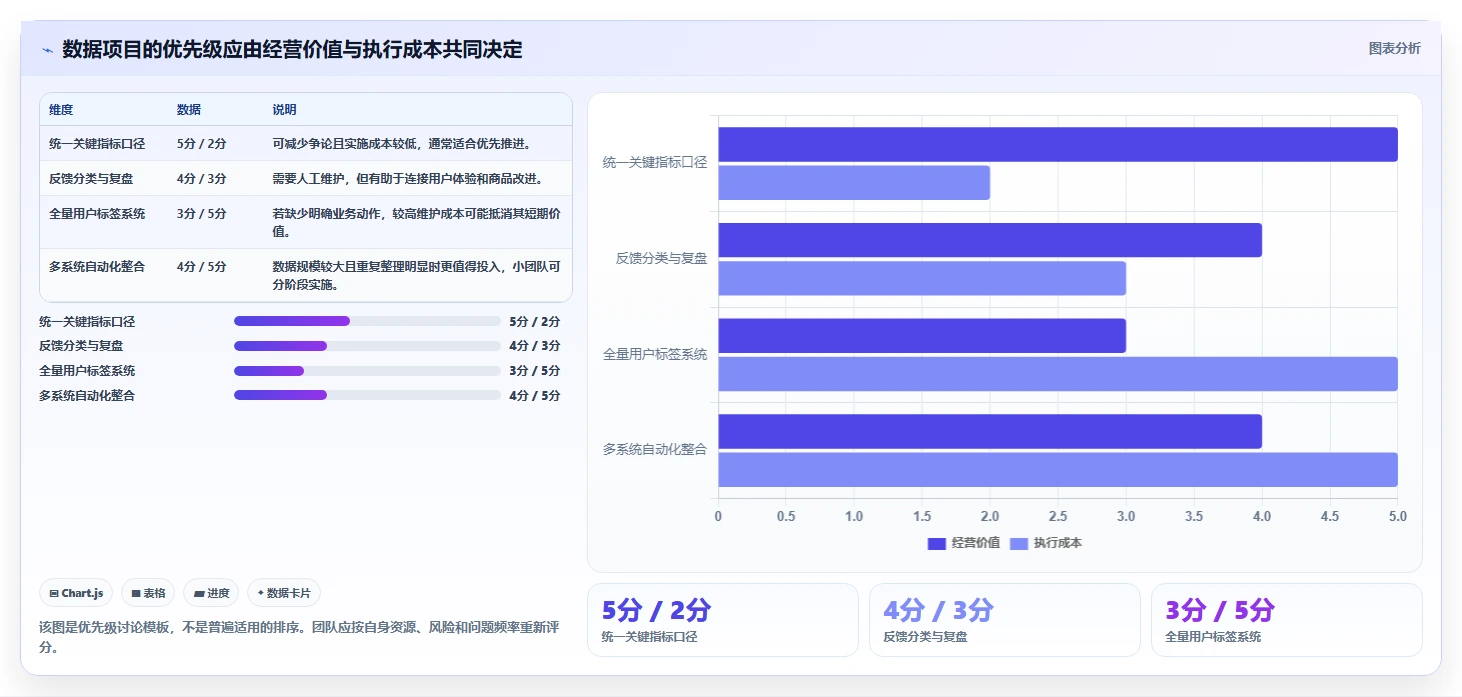The height and width of the screenshot is (697, 1462).
Task: Click the 4分 / 3分 data card
Action: coord(1004,620)
